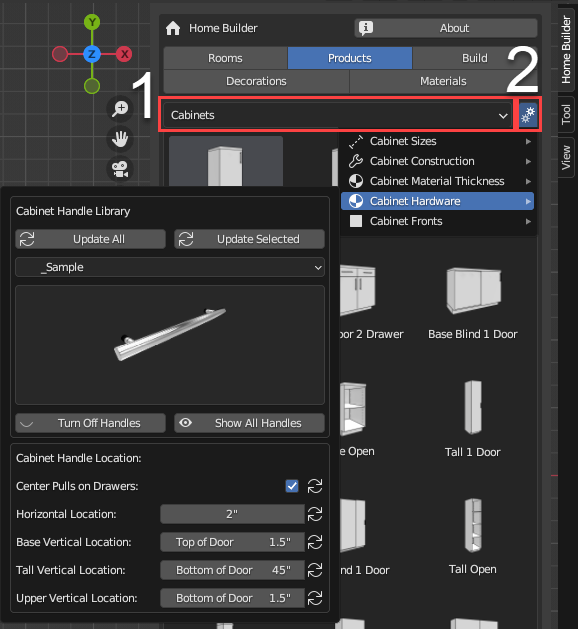The width and height of the screenshot is (578, 629).
Task: Show All Handles with eye button
Action: pyautogui.click(x=249, y=423)
